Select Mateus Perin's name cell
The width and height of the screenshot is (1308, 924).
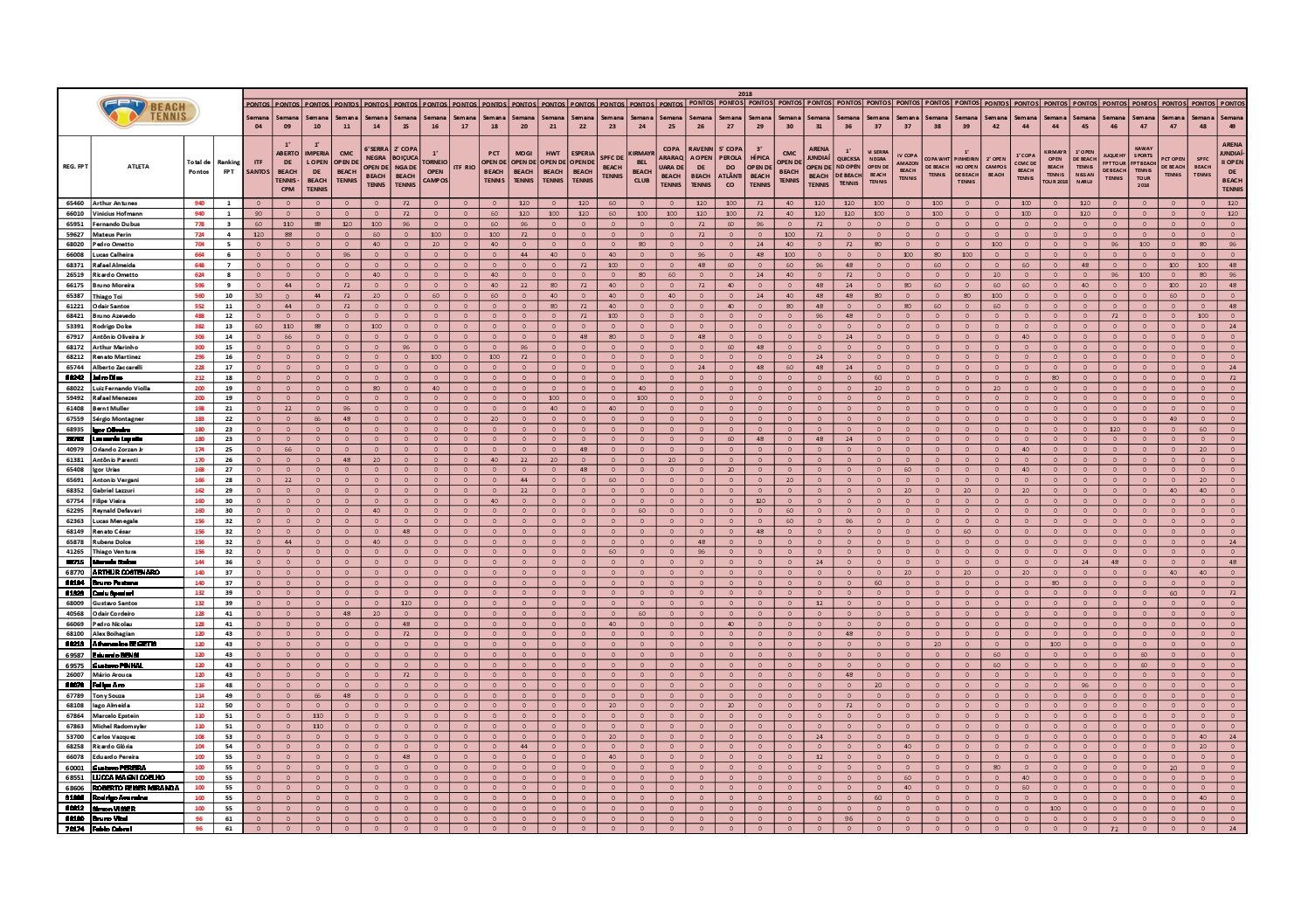(x=112, y=234)
